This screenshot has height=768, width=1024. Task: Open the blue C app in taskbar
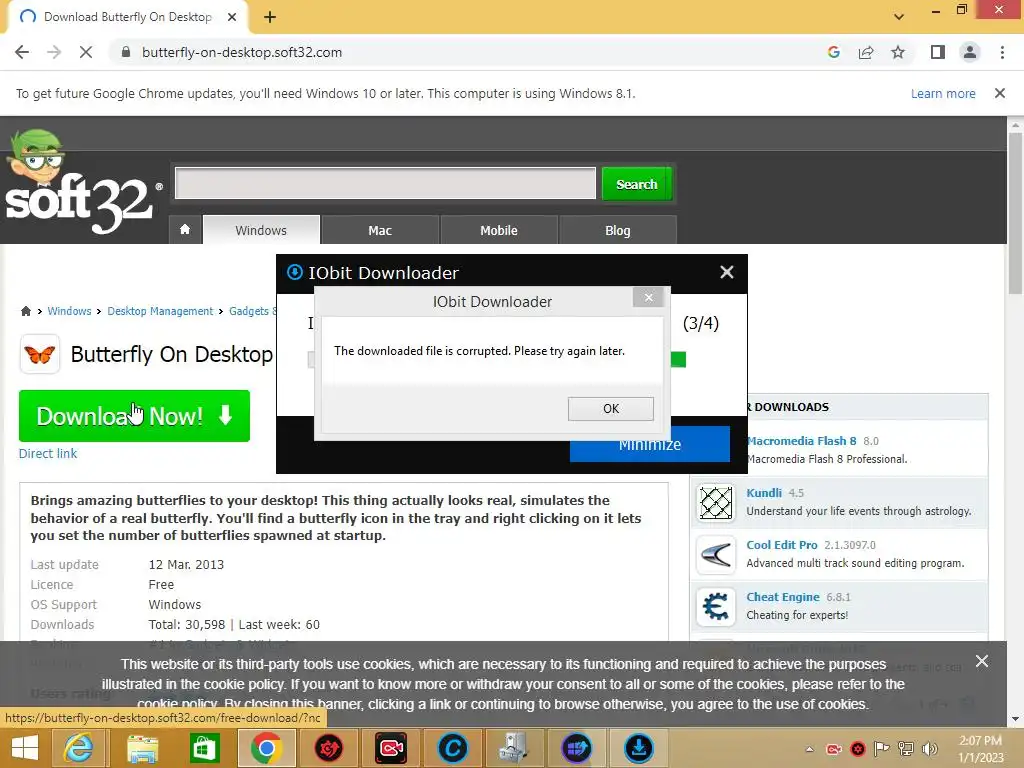point(453,748)
